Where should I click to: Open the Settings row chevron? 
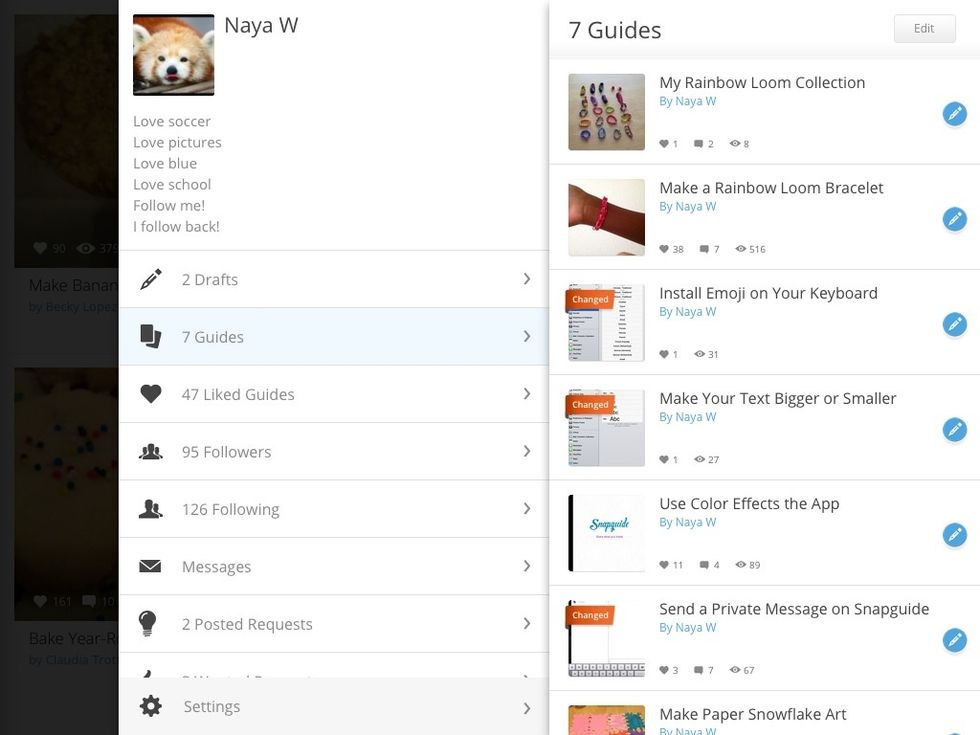point(527,708)
